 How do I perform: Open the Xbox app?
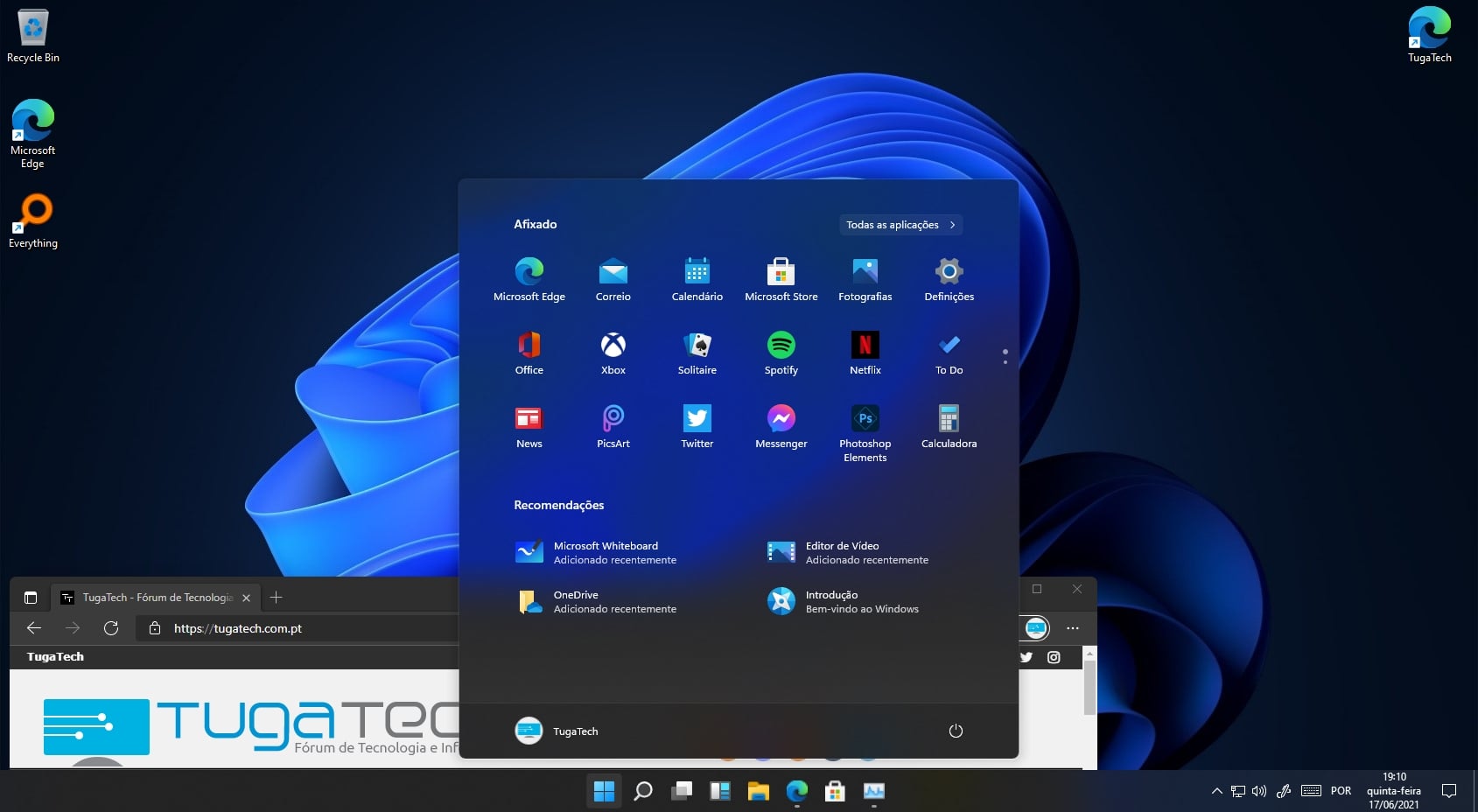613,353
